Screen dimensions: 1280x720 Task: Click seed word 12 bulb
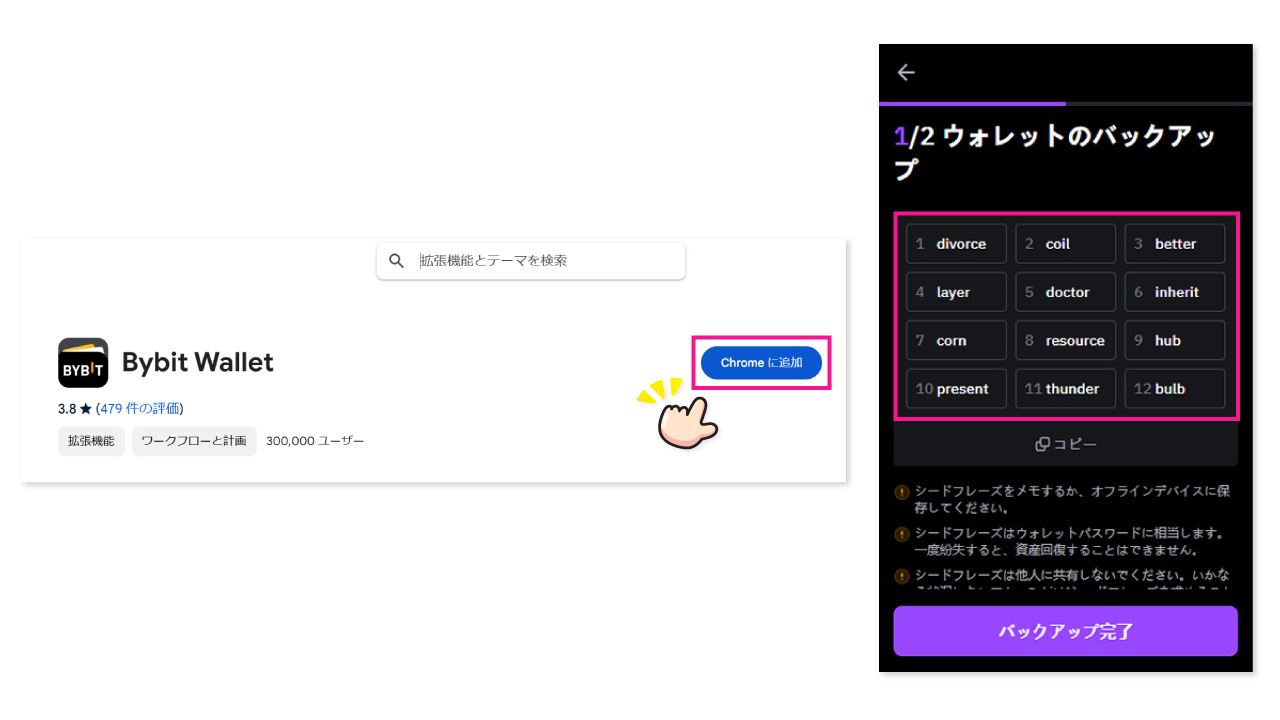[x=1175, y=388]
